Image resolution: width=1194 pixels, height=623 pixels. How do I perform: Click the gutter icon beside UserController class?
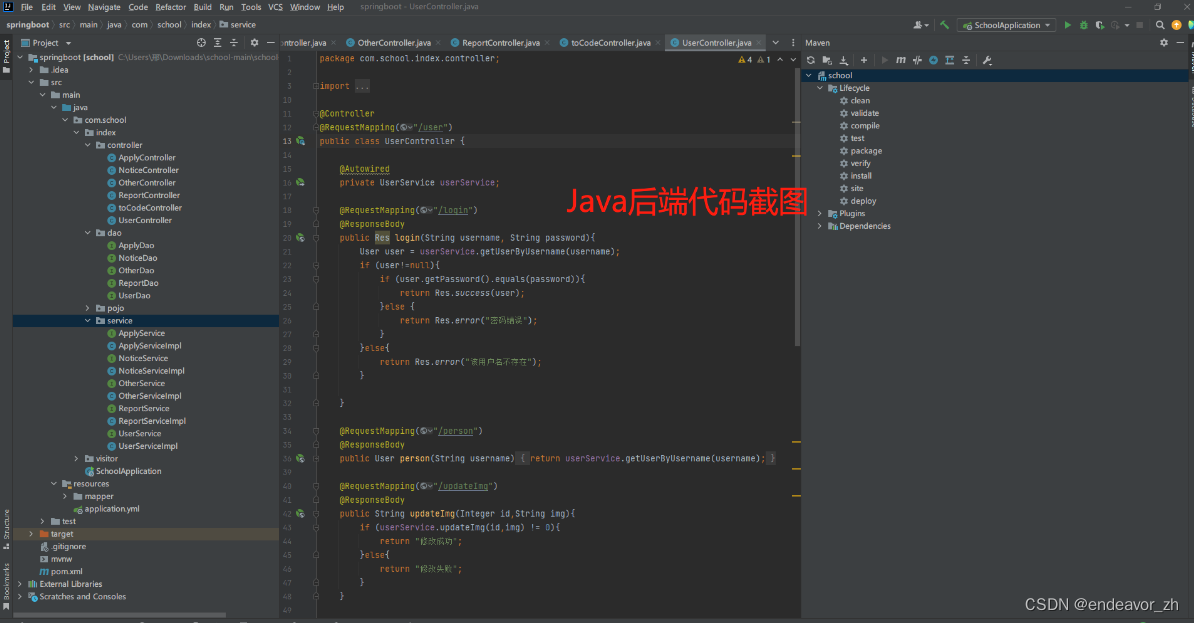301,141
